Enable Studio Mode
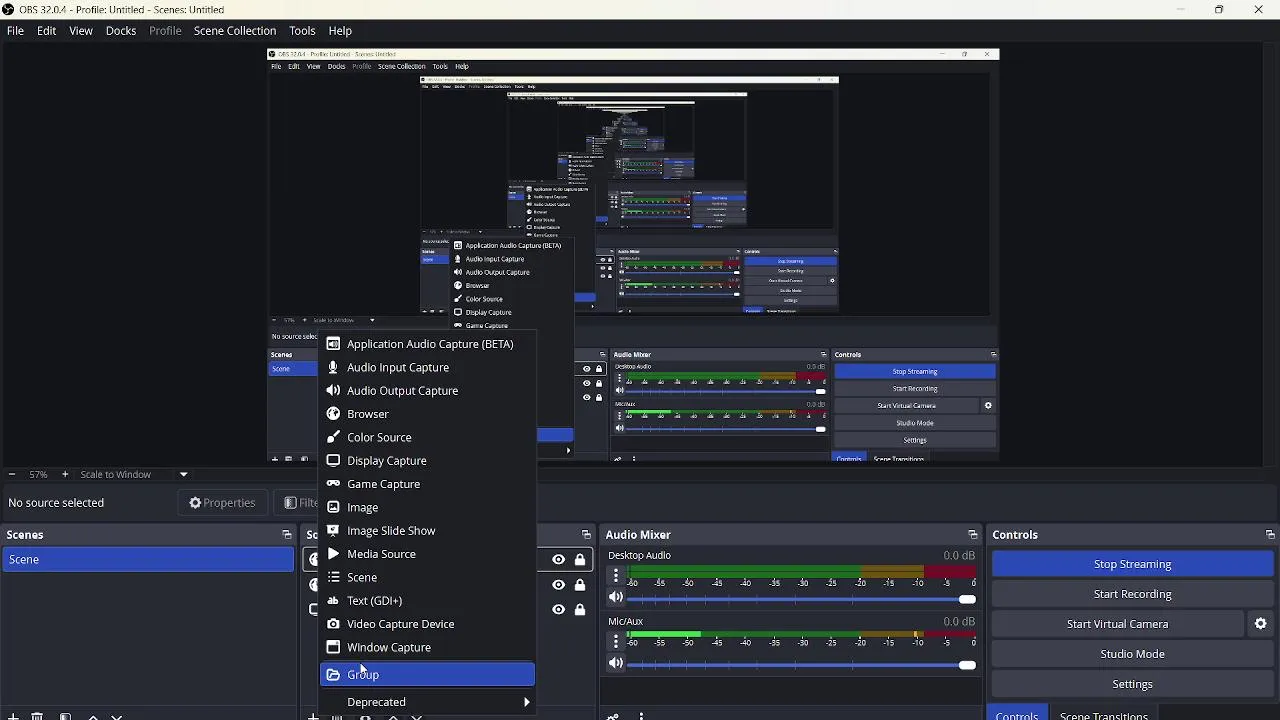Image resolution: width=1280 pixels, height=720 pixels. [x=1132, y=654]
